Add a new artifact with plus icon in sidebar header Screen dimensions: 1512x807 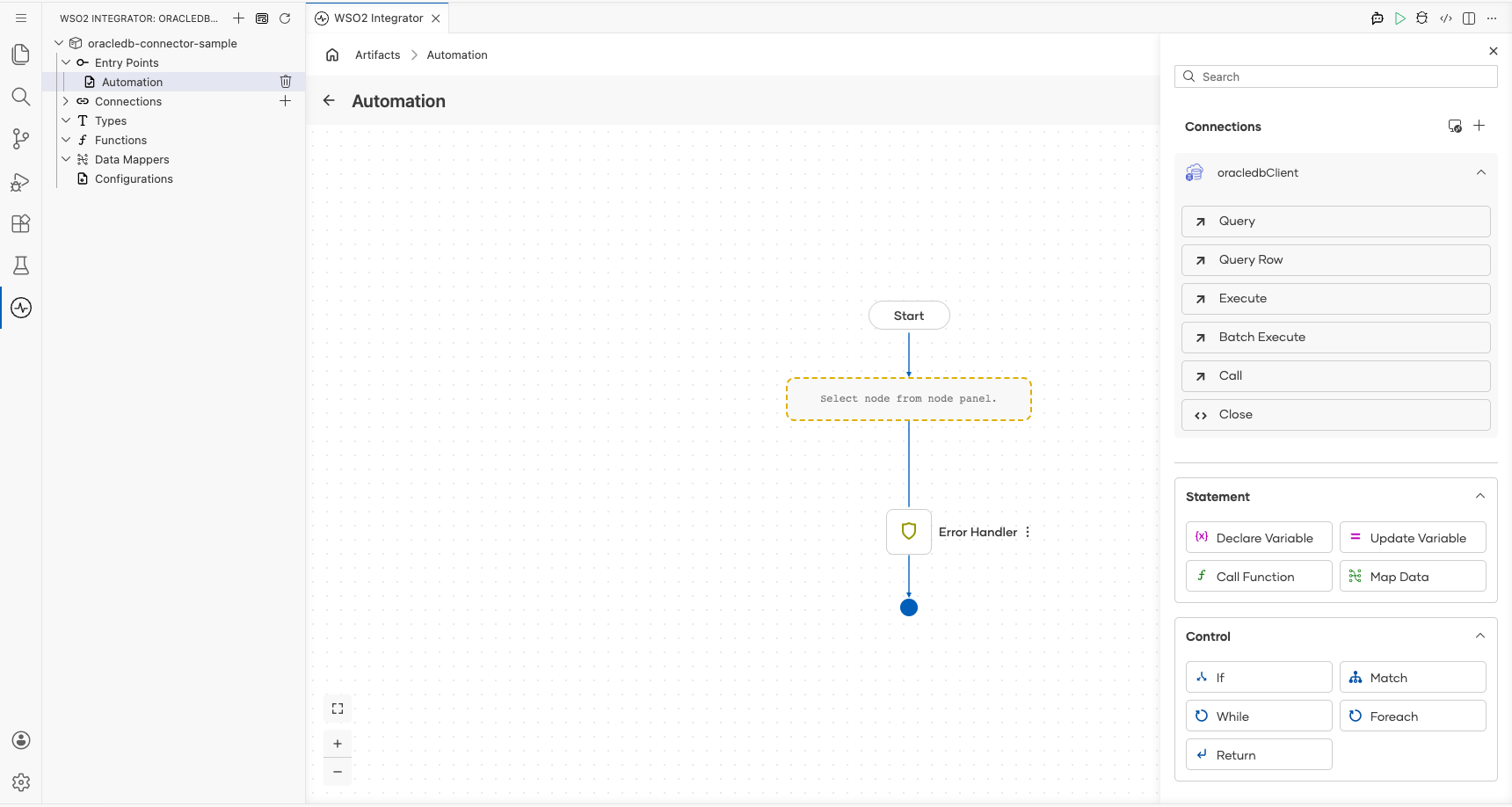[x=239, y=18]
